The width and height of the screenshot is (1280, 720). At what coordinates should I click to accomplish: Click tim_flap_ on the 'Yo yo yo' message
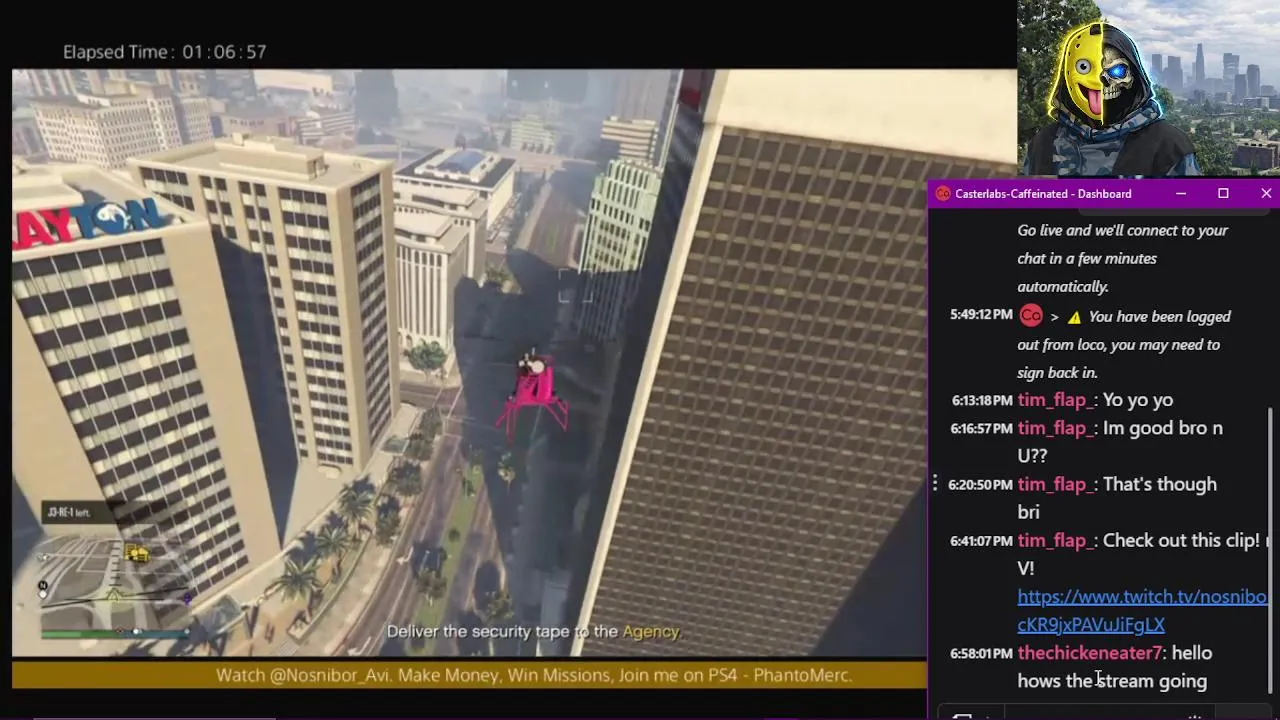coord(1055,400)
